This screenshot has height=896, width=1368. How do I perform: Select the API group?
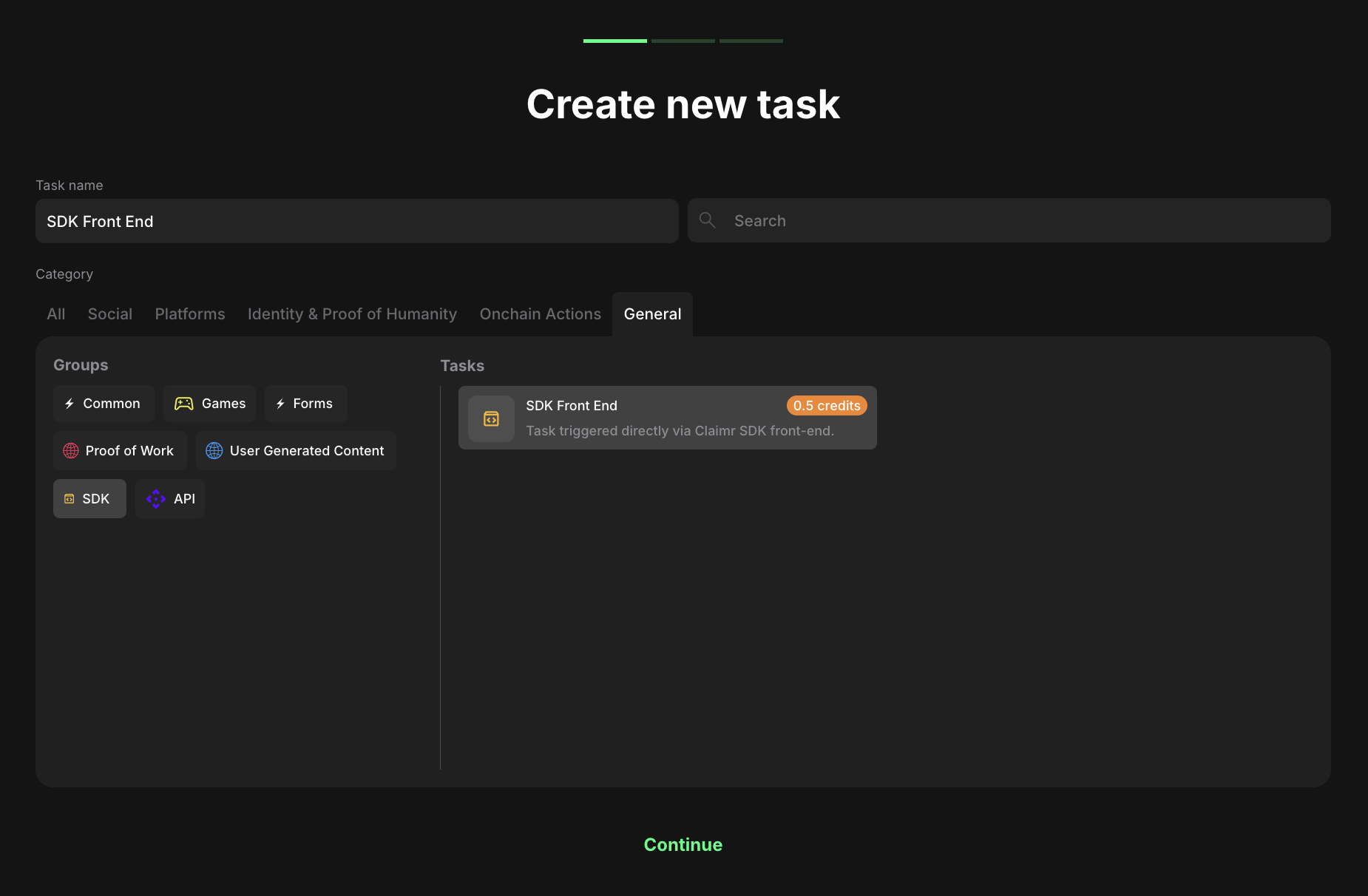[x=170, y=499]
